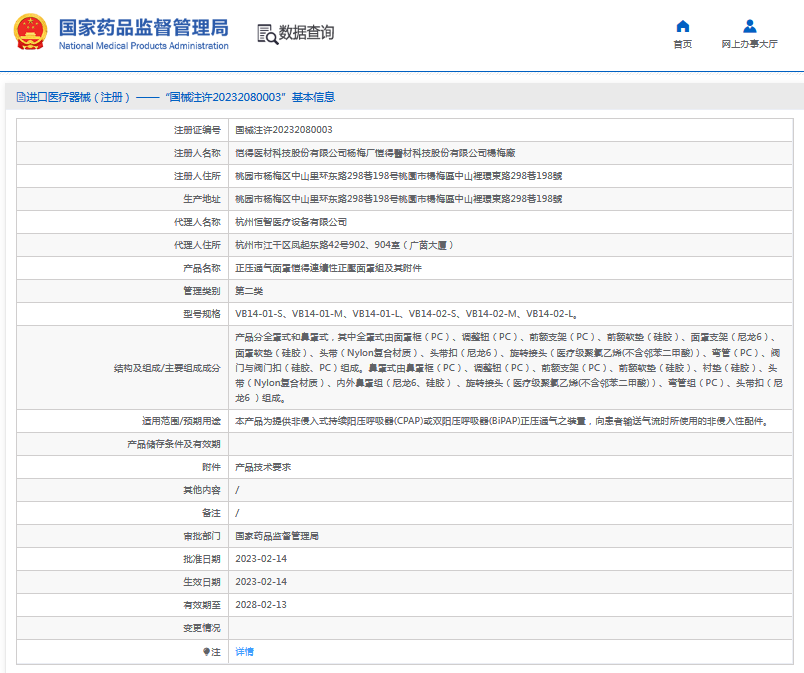
Task: Click the 变更情况 label
Action: [202, 628]
